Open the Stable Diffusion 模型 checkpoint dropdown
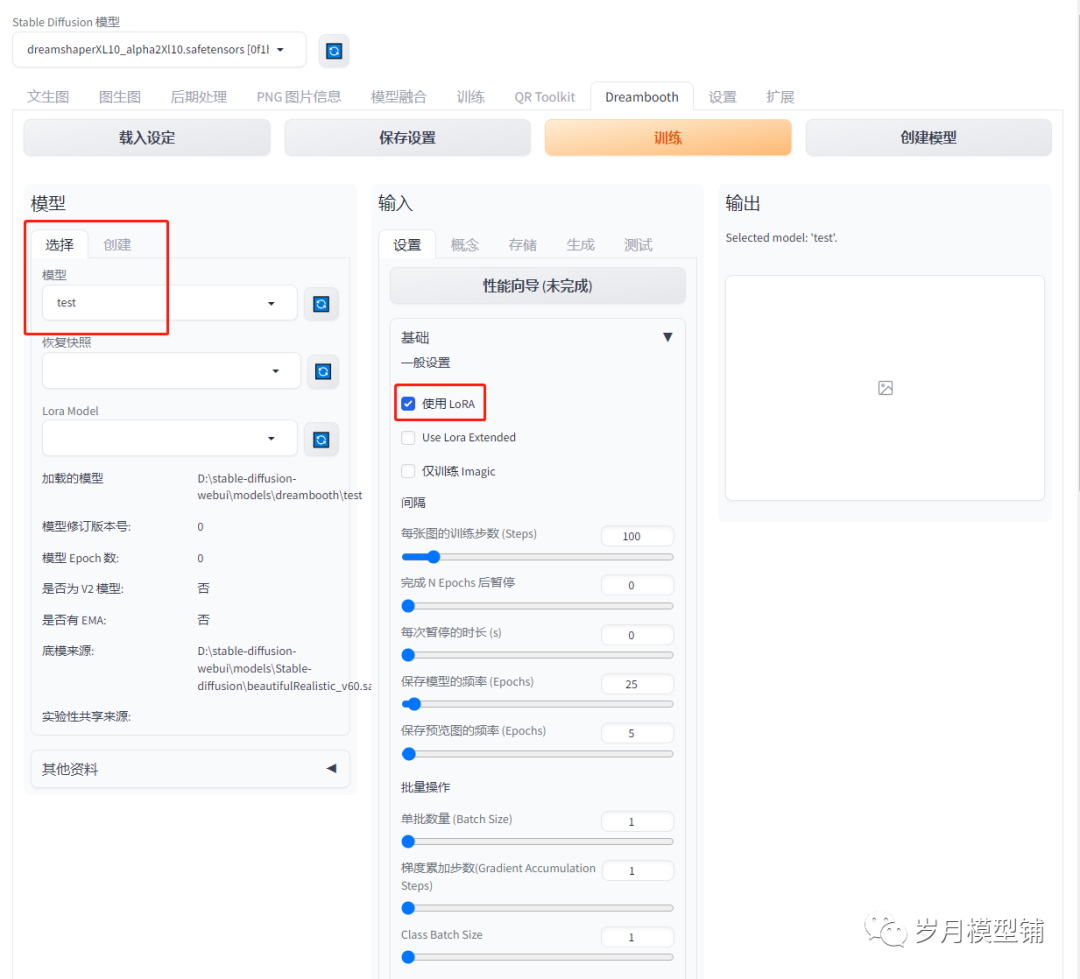This screenshot has width=1080, height=979. 159,50
